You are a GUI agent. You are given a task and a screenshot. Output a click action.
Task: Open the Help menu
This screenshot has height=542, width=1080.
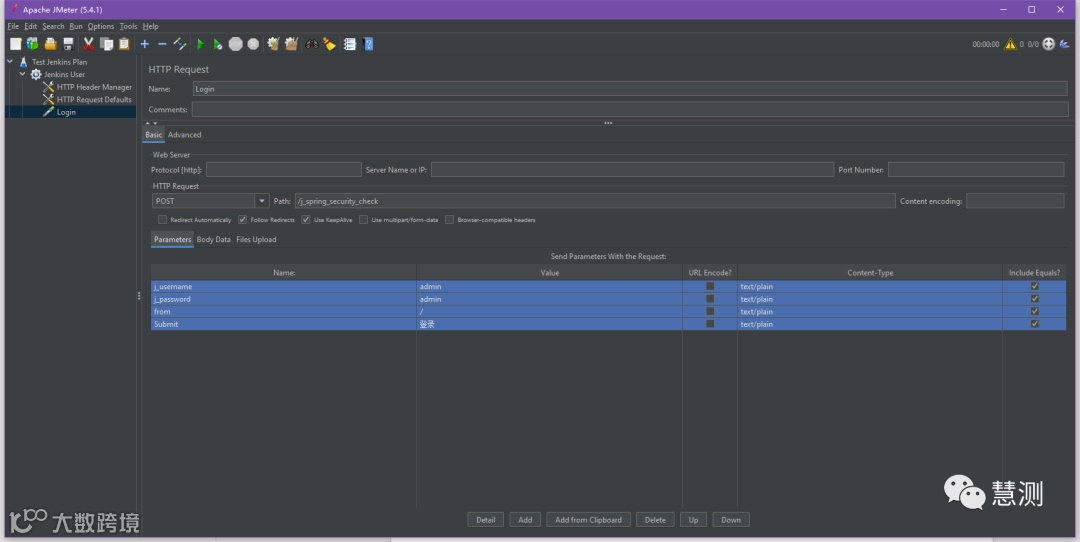coord(150,26)
